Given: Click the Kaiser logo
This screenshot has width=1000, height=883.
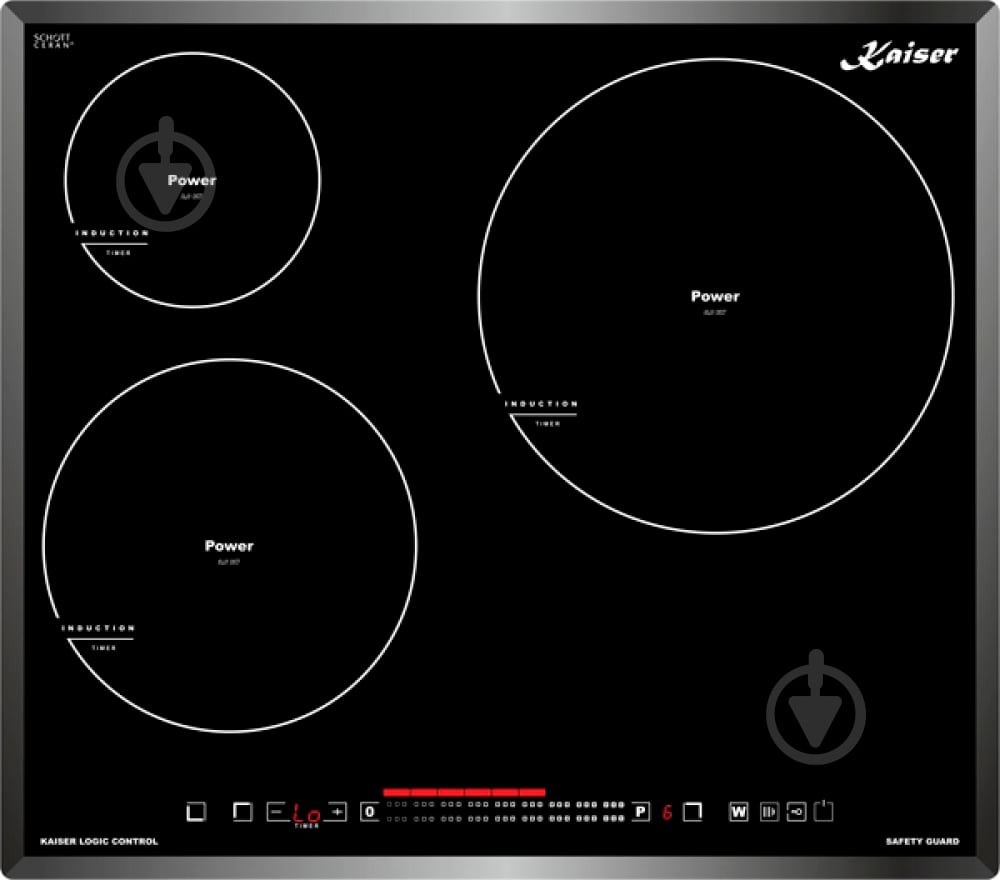Looking at the screenshot, I should pyautogui.click(x=899, y=55).
